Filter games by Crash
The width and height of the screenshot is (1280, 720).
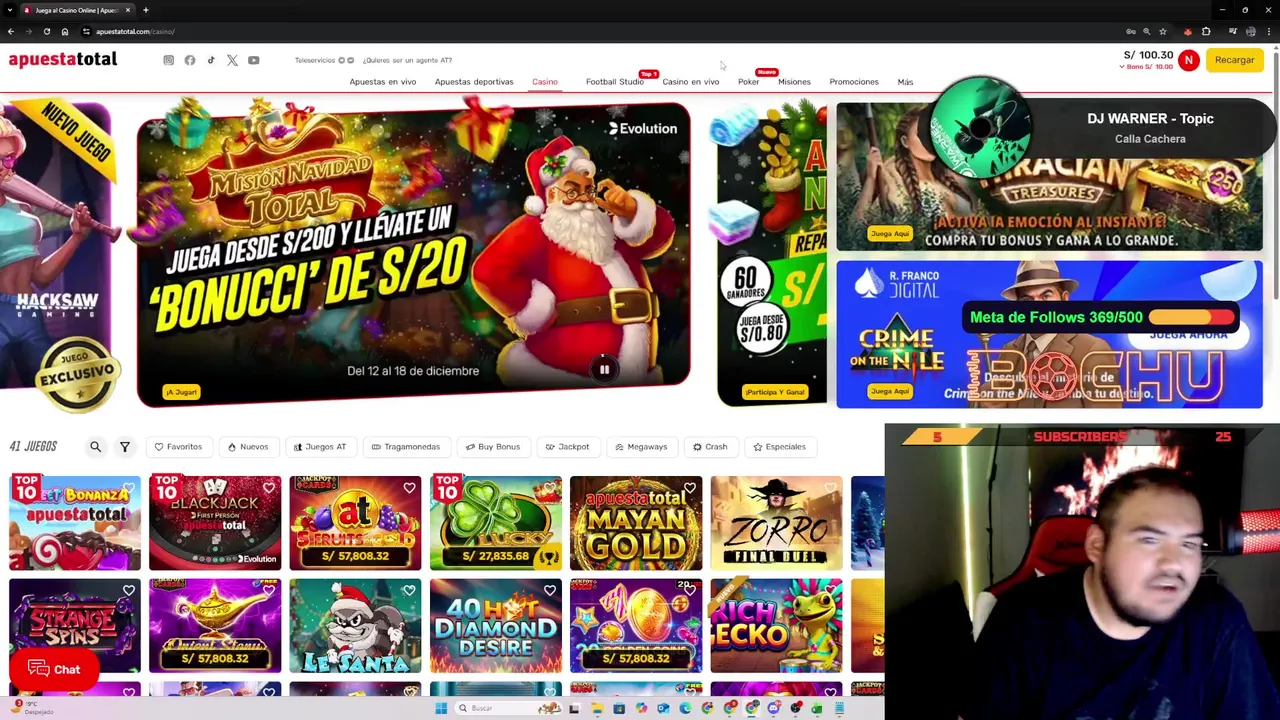(709, 447)
